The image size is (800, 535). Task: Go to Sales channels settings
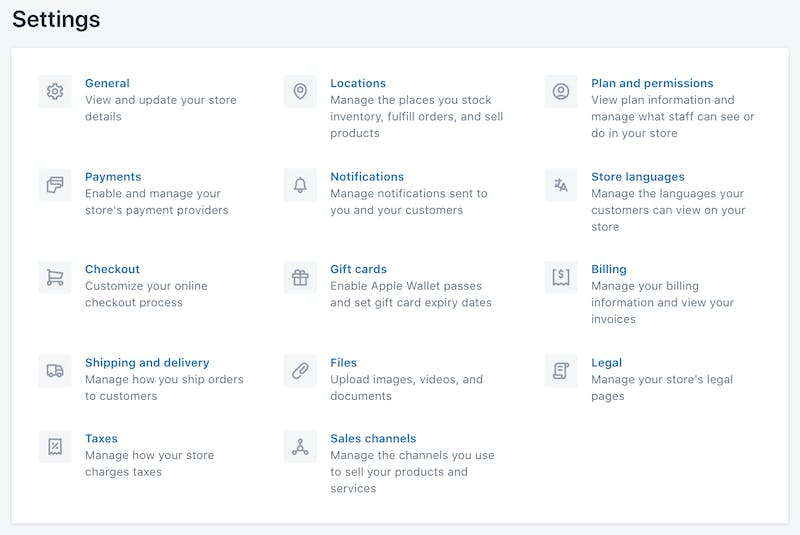click(373, 439)
